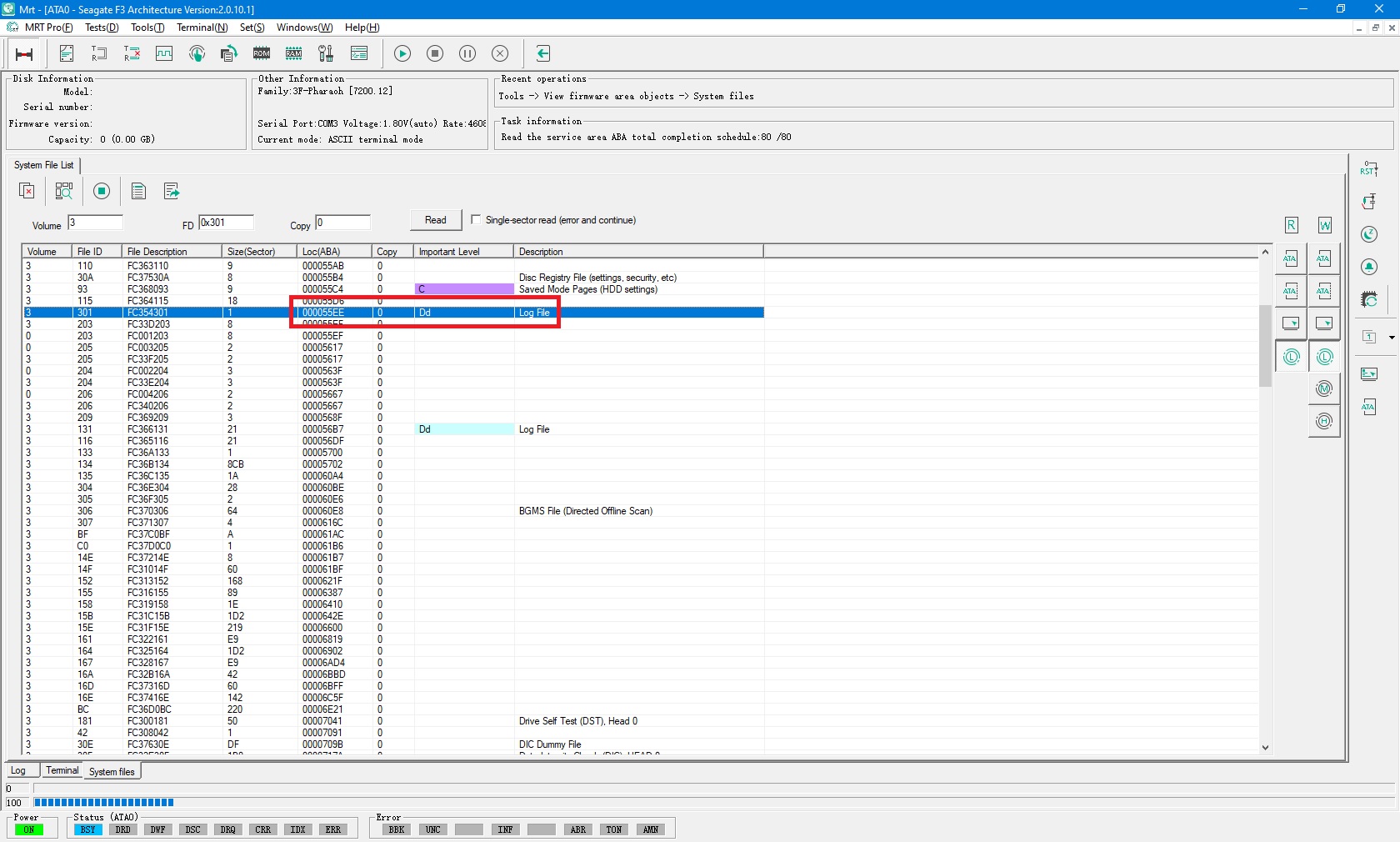Click the square-wave signal icon in toolbar
Screen dimensions: 1400x842
(x=164, y=53)
